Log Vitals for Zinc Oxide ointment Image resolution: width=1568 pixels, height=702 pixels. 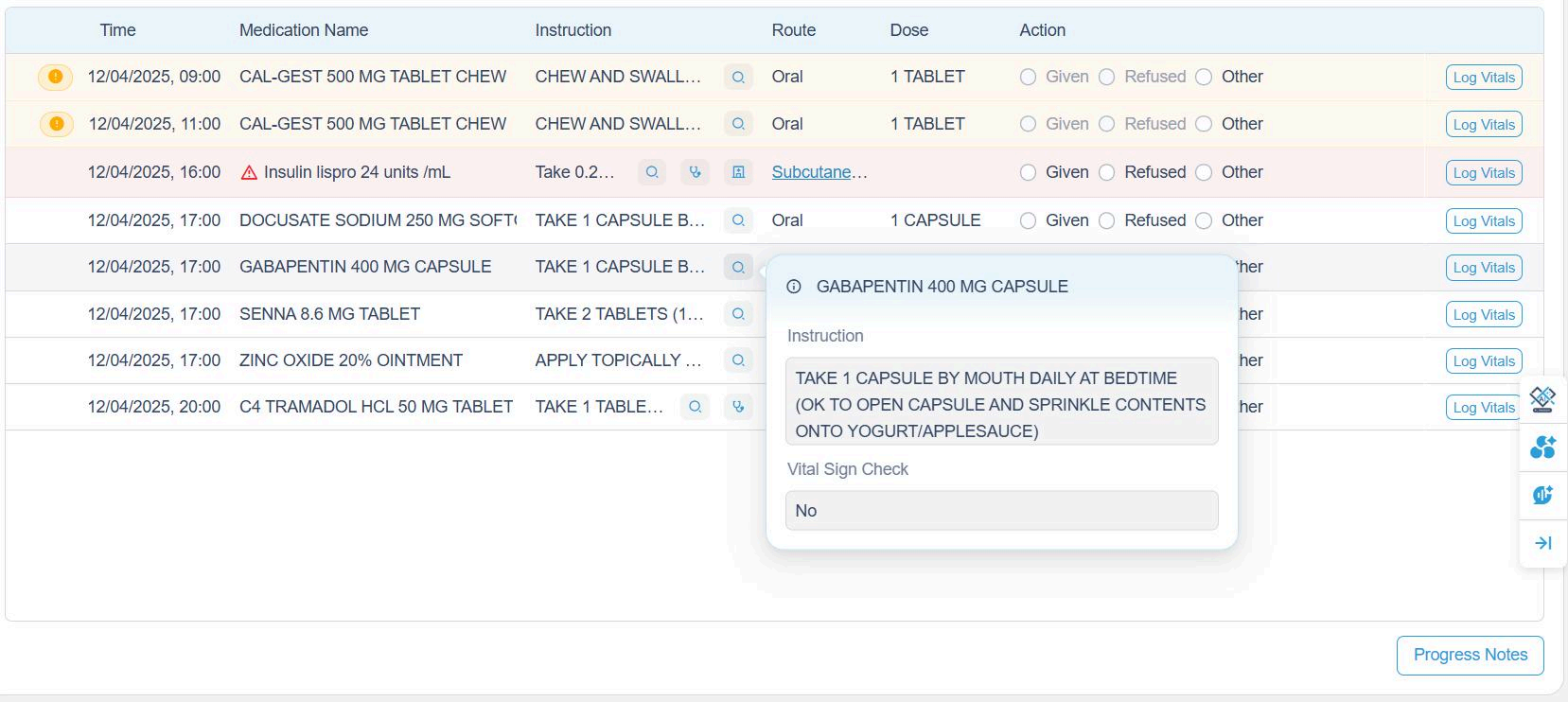click(x=1483, y=361)
